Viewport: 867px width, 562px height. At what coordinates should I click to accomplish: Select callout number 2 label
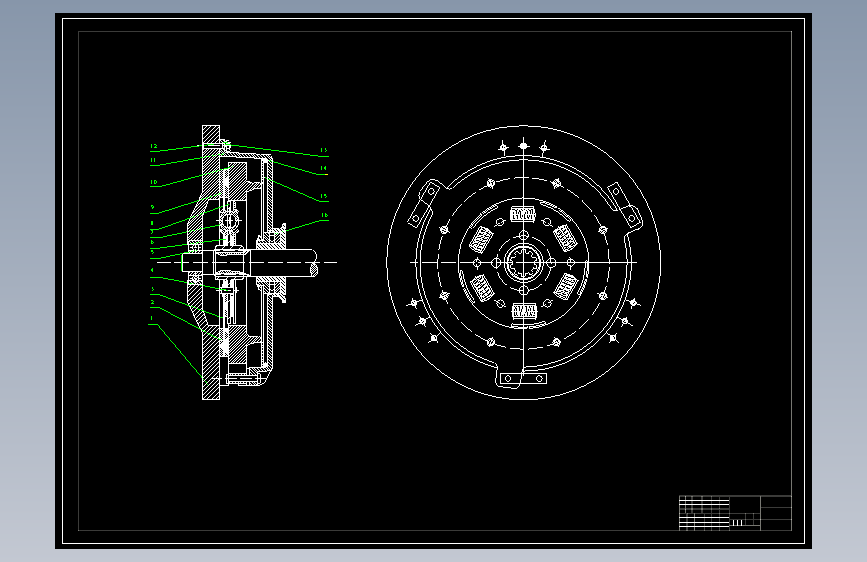(x=153, y=303)
